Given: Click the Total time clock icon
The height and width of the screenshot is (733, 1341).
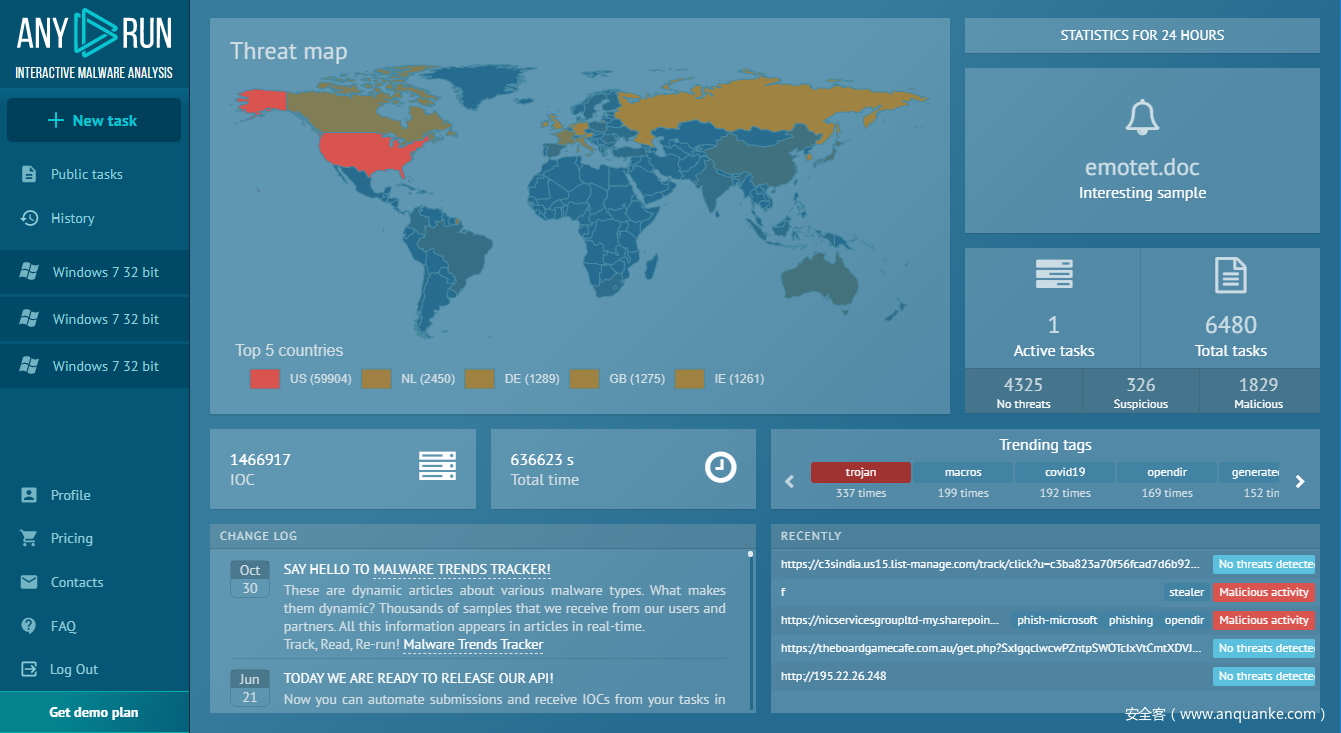Looking at the screenshot, I should [x=720, y=467].
